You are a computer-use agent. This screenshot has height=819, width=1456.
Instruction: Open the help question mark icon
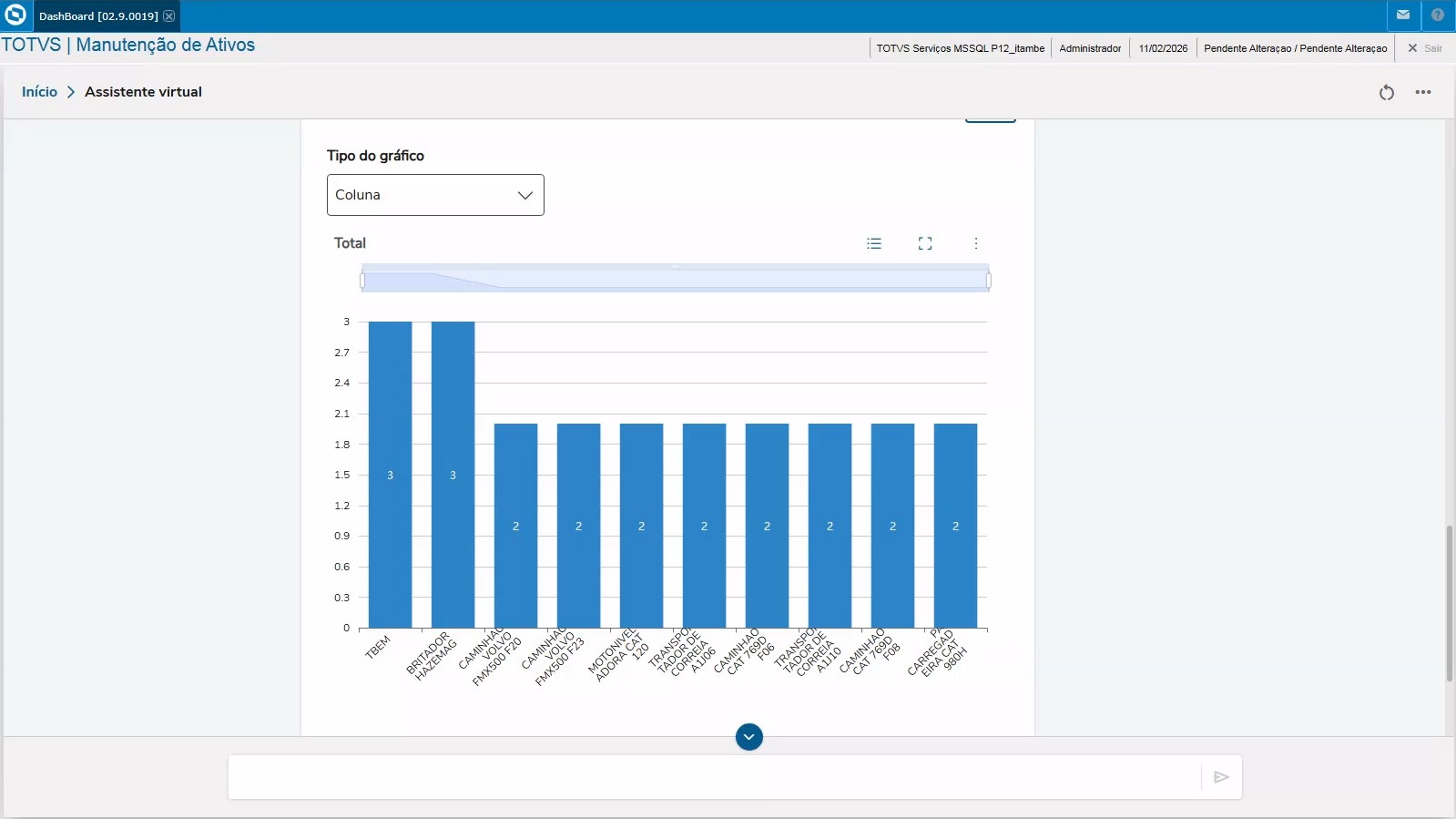[1438, 15]
